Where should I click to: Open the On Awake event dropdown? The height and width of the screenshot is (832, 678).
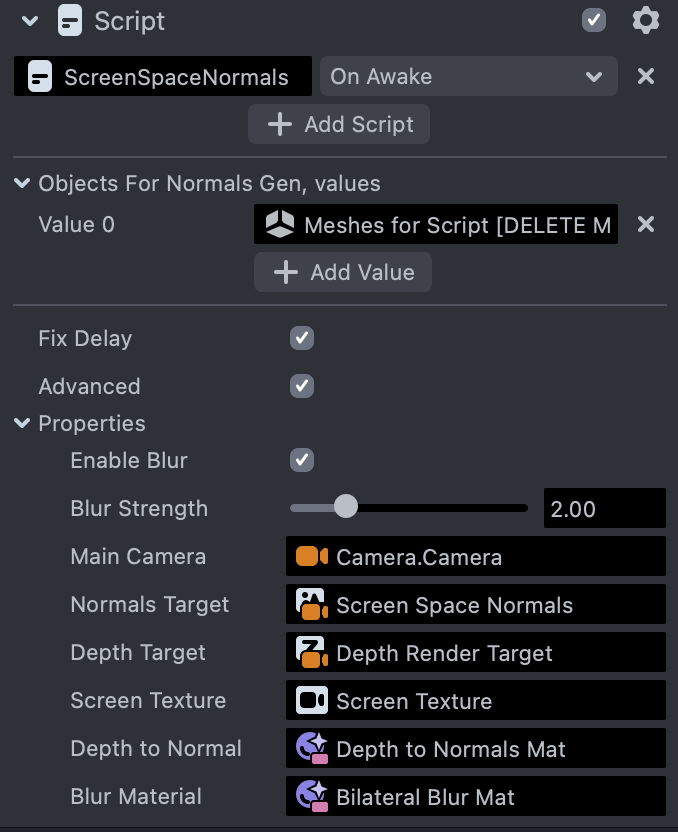pos(468,77)
